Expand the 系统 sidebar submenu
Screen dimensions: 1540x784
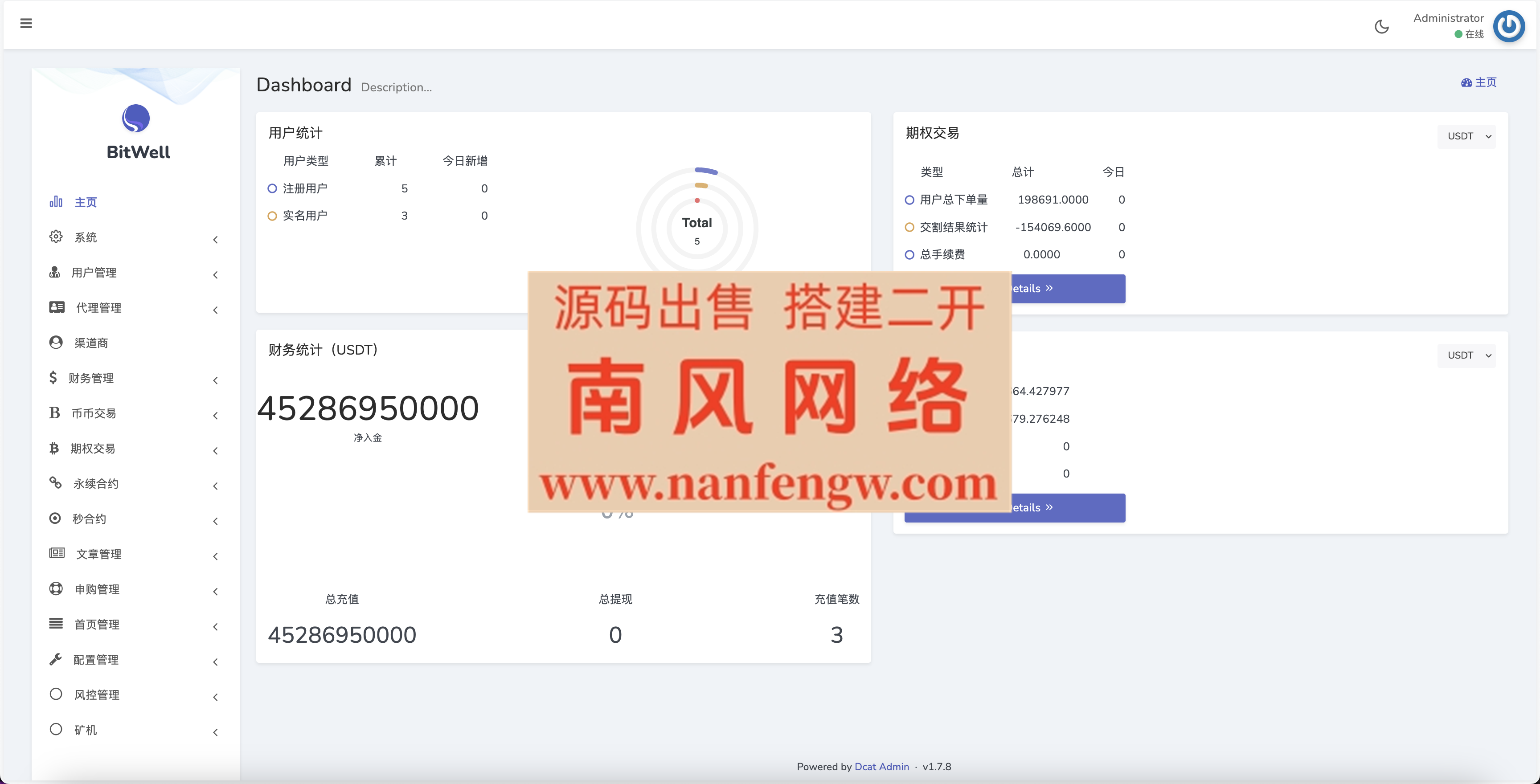click(x=215, y=239)
